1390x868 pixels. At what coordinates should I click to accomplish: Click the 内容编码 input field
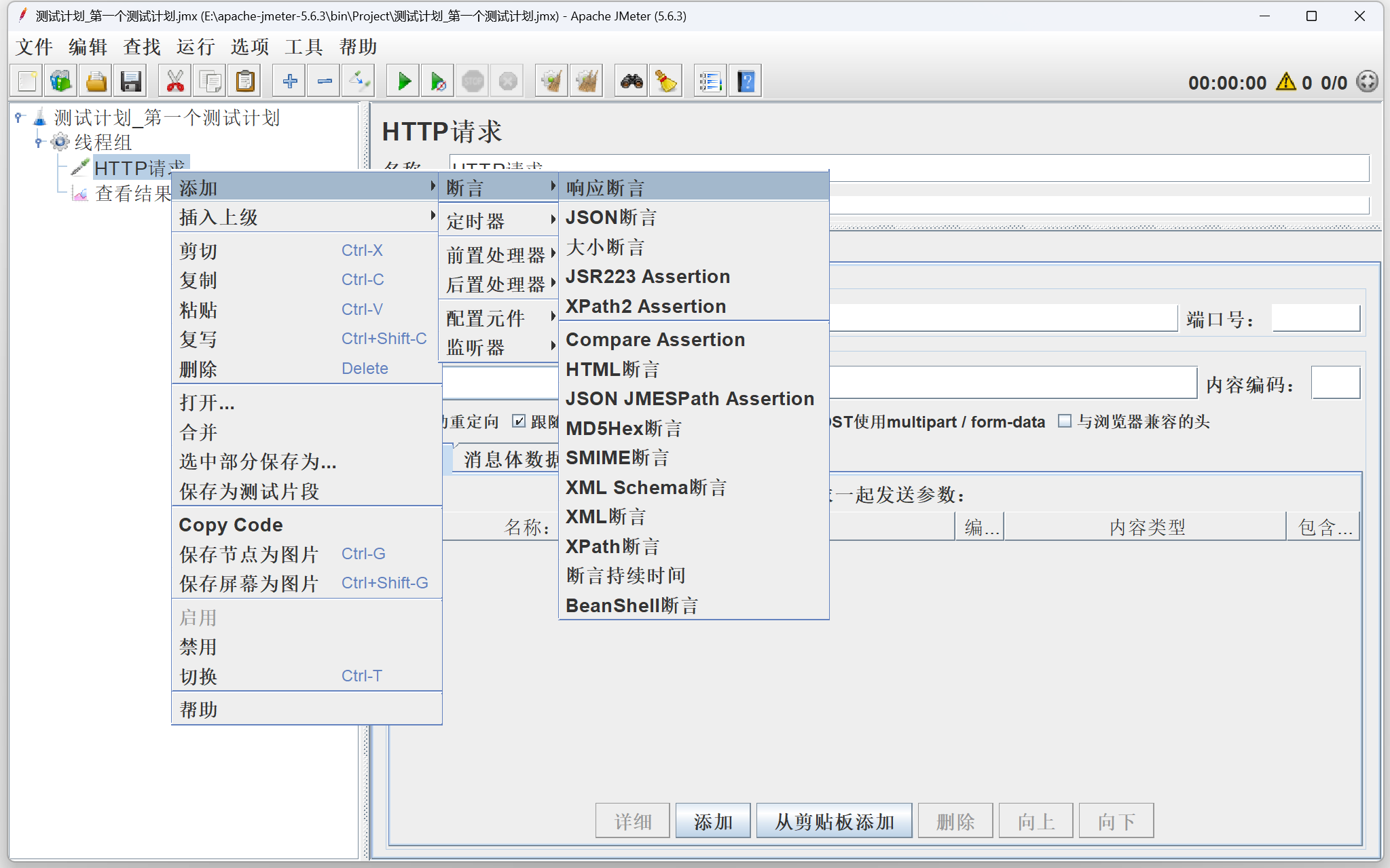pos(1335,383)
